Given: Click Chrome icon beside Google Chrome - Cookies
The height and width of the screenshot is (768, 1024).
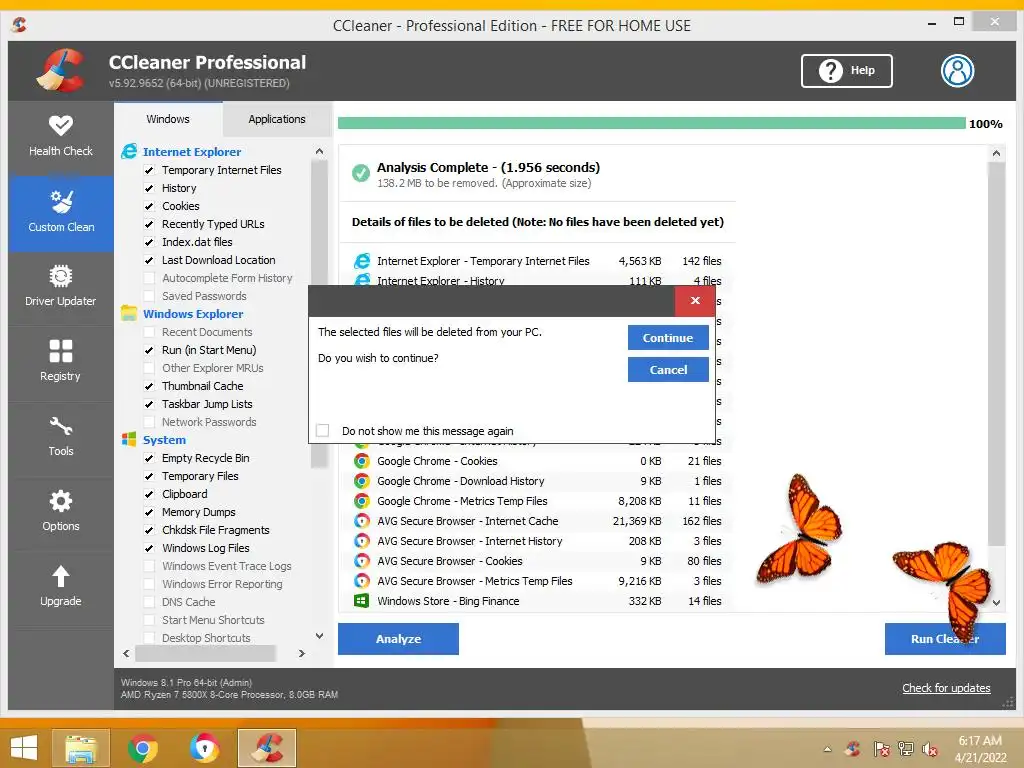Looking at the screenshot, I should (x=361, y=461).
